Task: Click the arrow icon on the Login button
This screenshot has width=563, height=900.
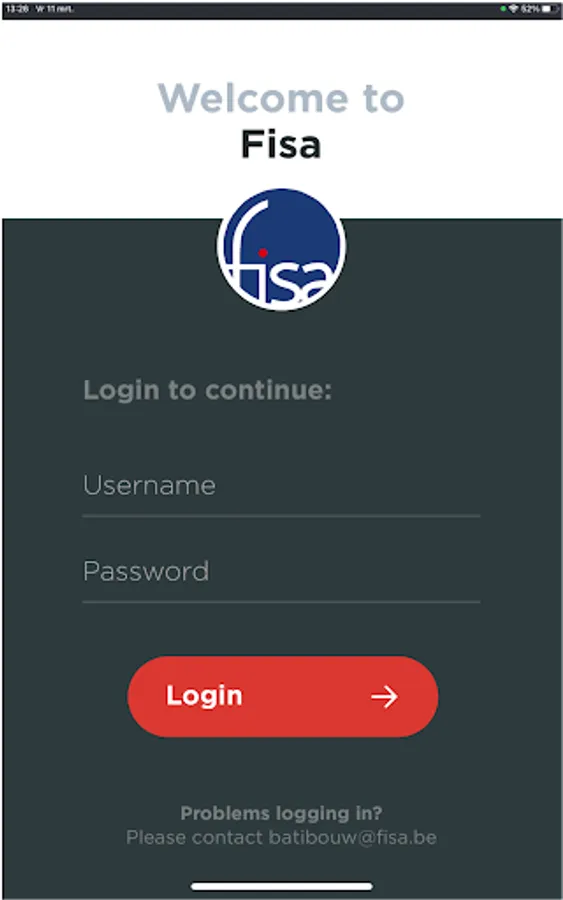Action: point(384,696)
